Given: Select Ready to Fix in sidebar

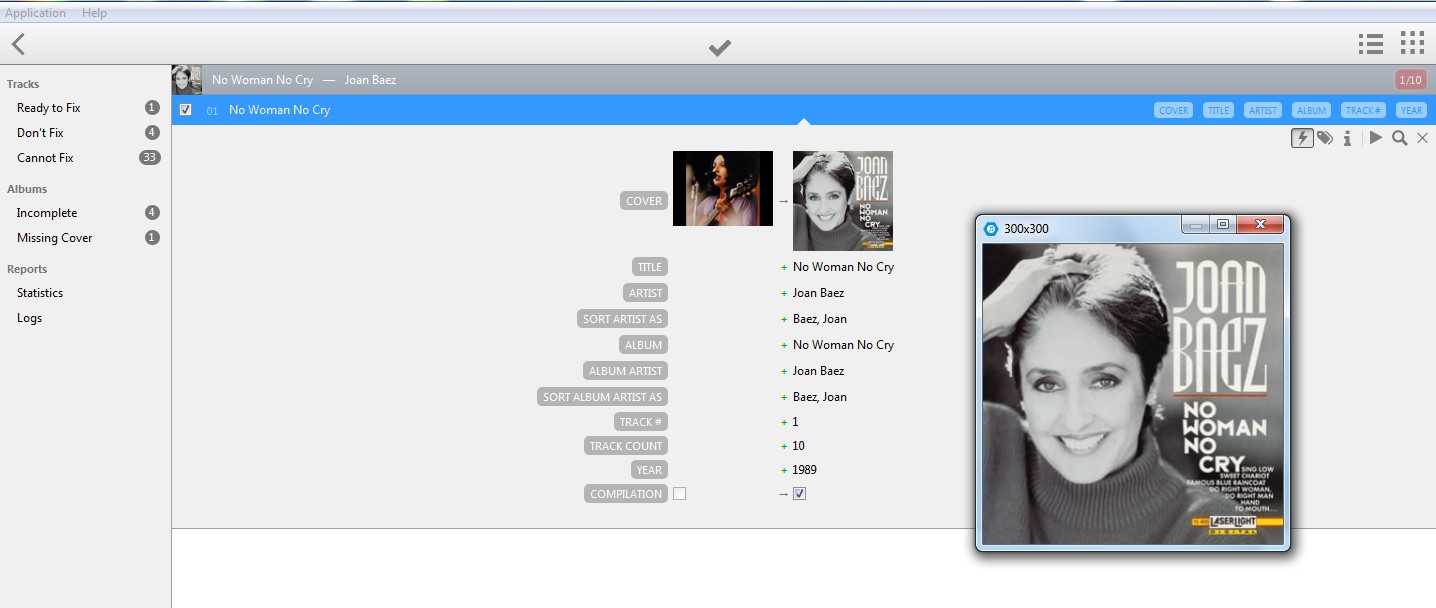Looking at the screenshot, I should click(48, 108).
